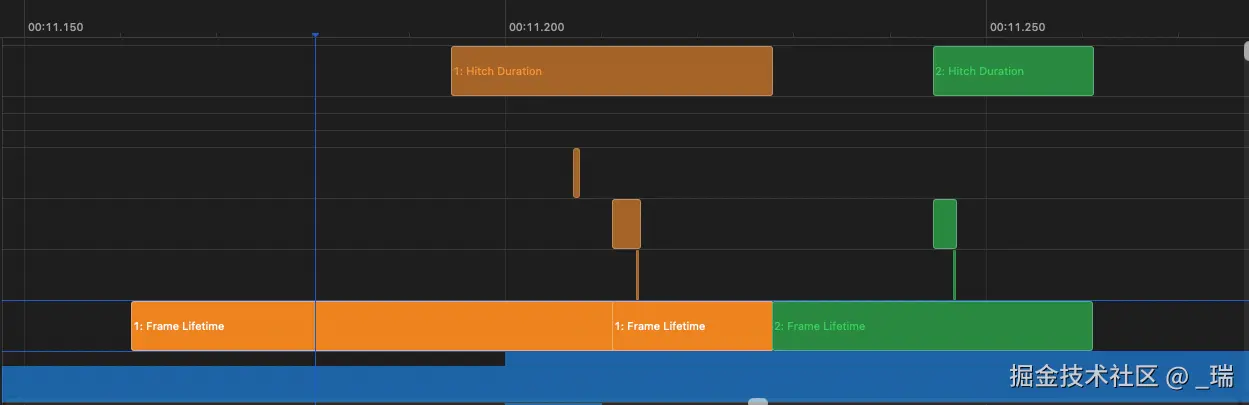Click the 00:11.200 ruler timestamp
1249x405 pixels.
[x=536, y=27]
